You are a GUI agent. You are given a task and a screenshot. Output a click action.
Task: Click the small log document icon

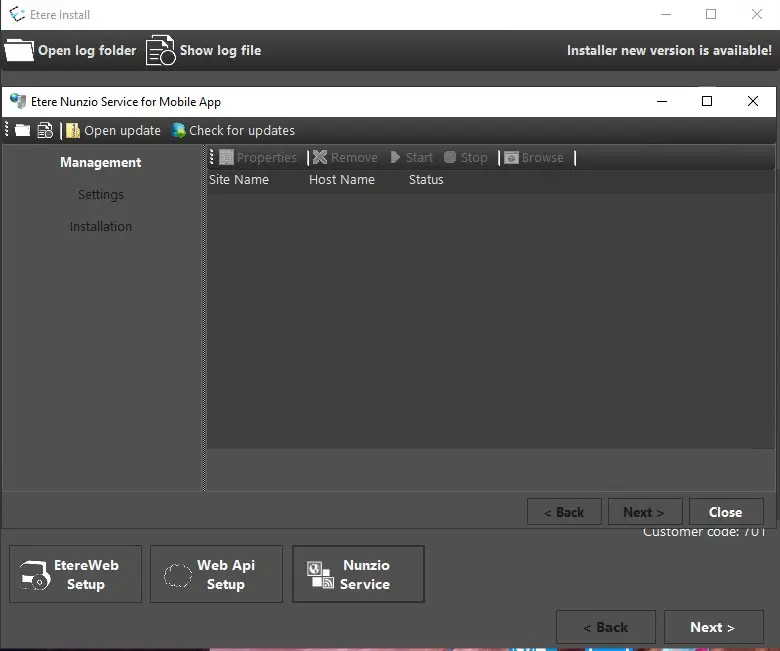(45, 131)
